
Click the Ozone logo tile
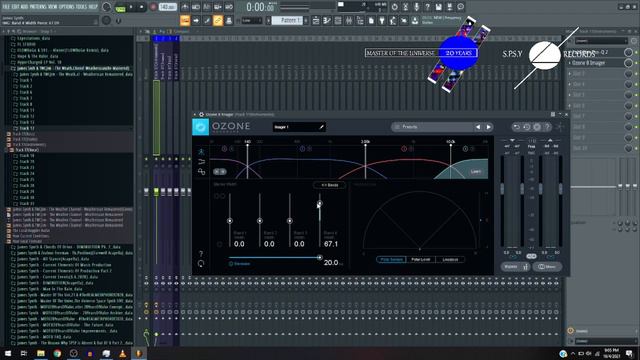pyautogui.click(x=200, y=127)
